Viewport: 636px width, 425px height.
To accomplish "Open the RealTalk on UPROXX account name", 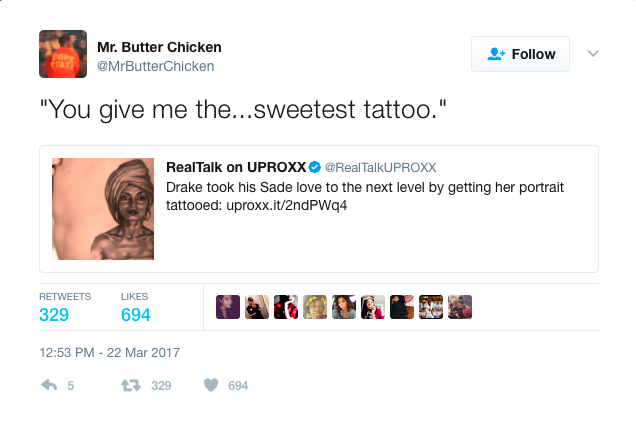I will point(234,166).
